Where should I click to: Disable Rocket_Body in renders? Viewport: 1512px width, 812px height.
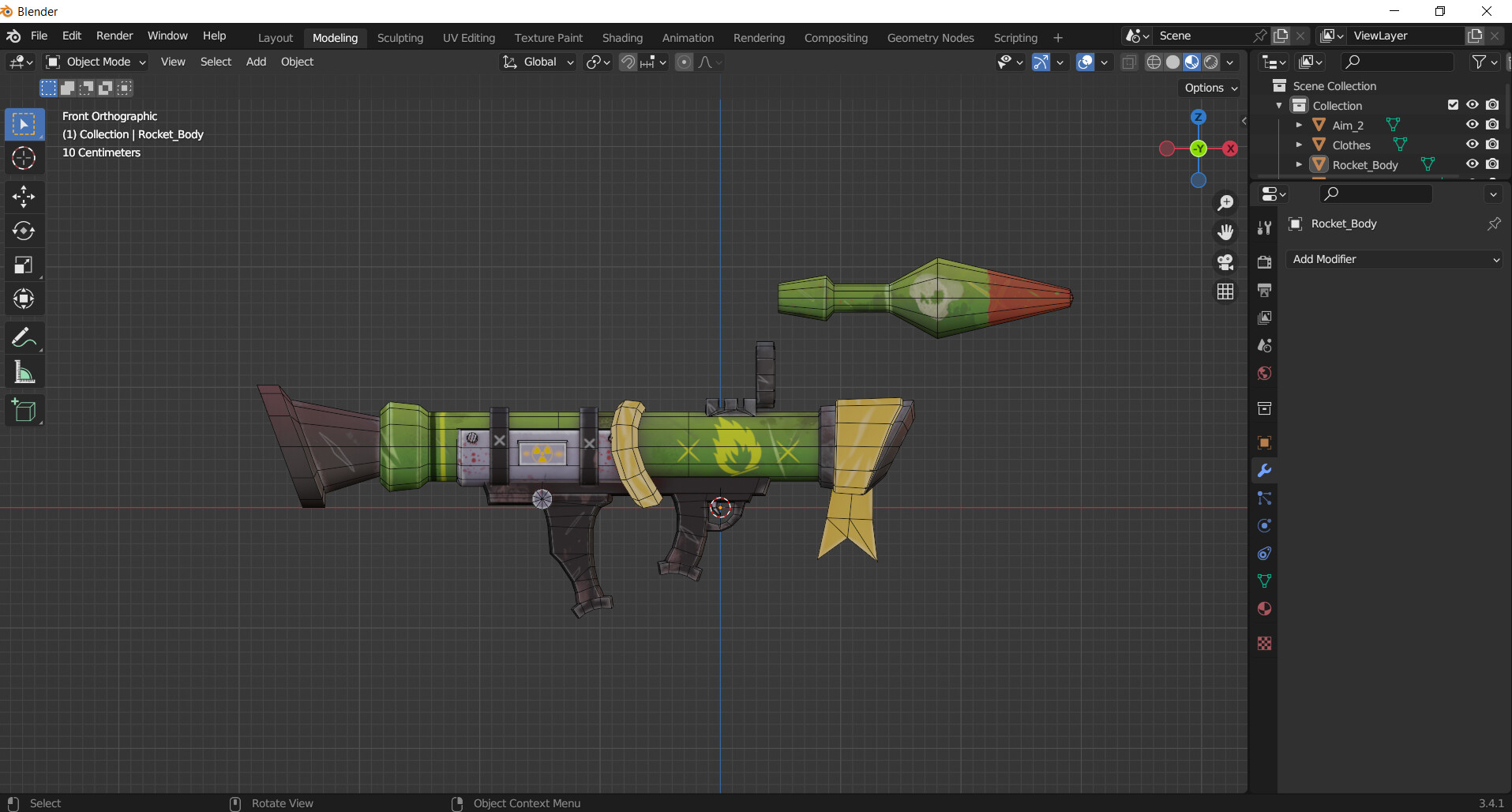(1493, 164)
